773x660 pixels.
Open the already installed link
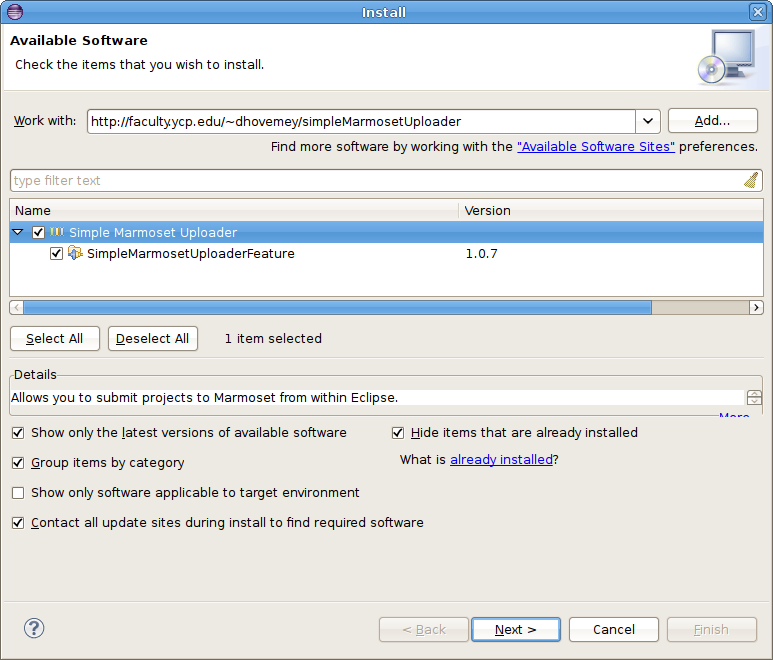click(x=501, y=460)
